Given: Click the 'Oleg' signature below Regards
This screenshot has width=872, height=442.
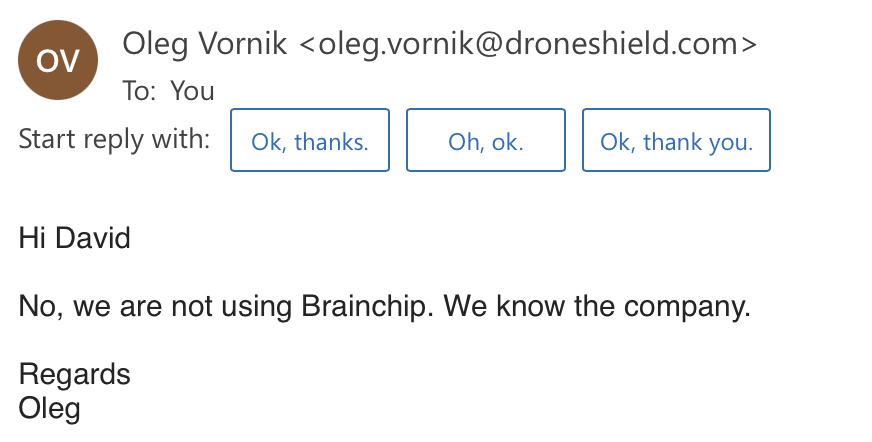Looking at the screenshot, I should point(50,407).
